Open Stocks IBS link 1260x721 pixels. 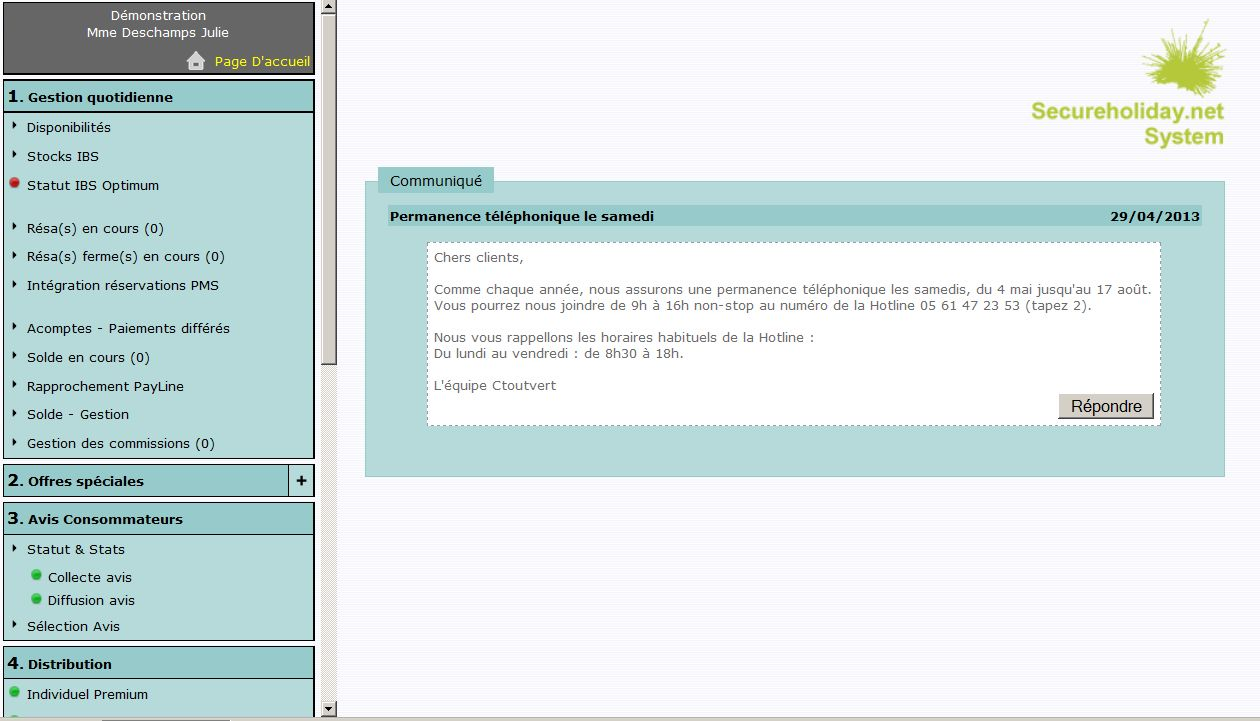(63, 157)
